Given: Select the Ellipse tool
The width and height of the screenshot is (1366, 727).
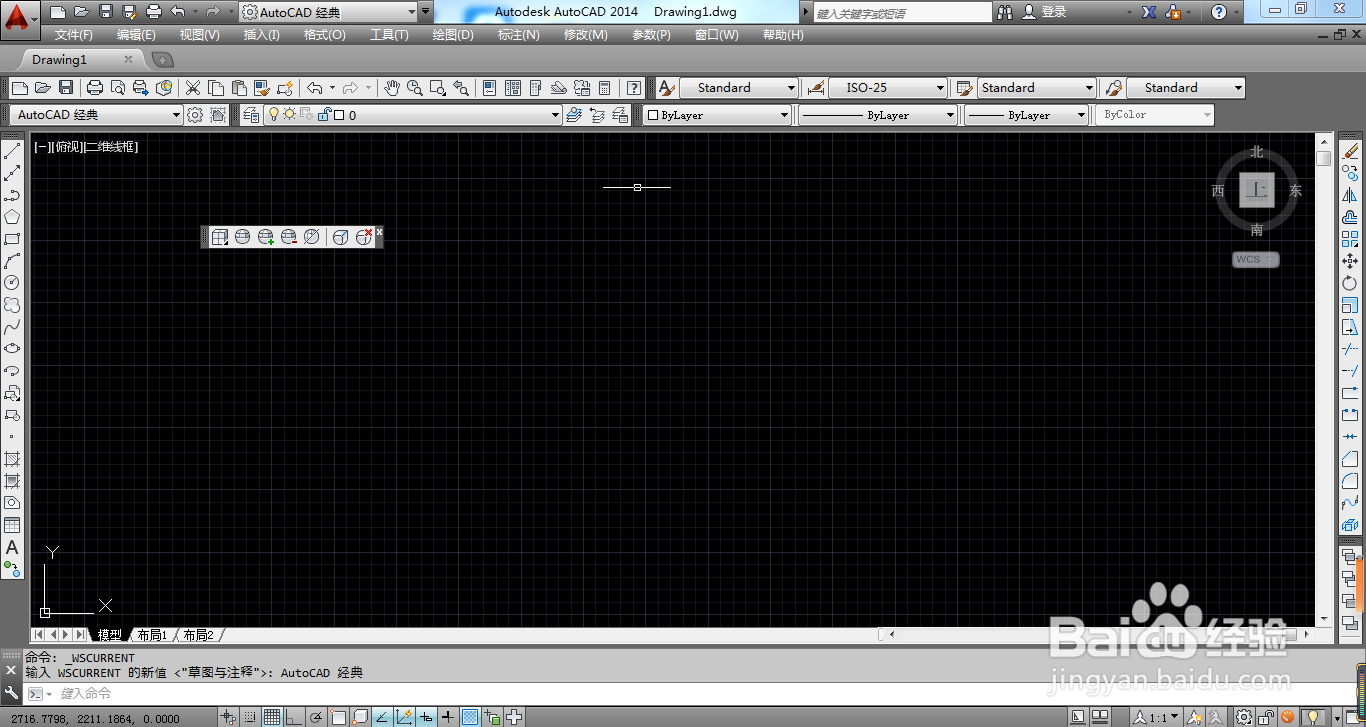Looking at the screenshot, I should pos(12,349).
